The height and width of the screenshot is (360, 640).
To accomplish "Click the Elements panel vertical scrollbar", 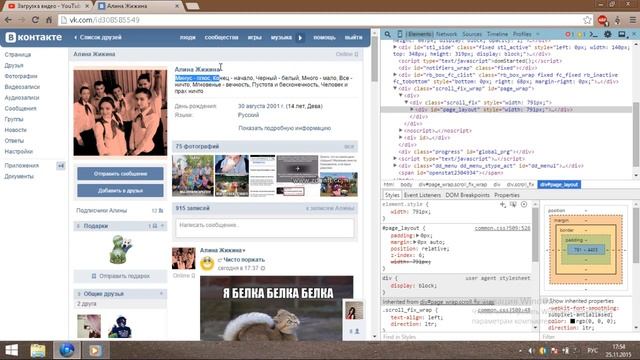I will coord(636,134).
